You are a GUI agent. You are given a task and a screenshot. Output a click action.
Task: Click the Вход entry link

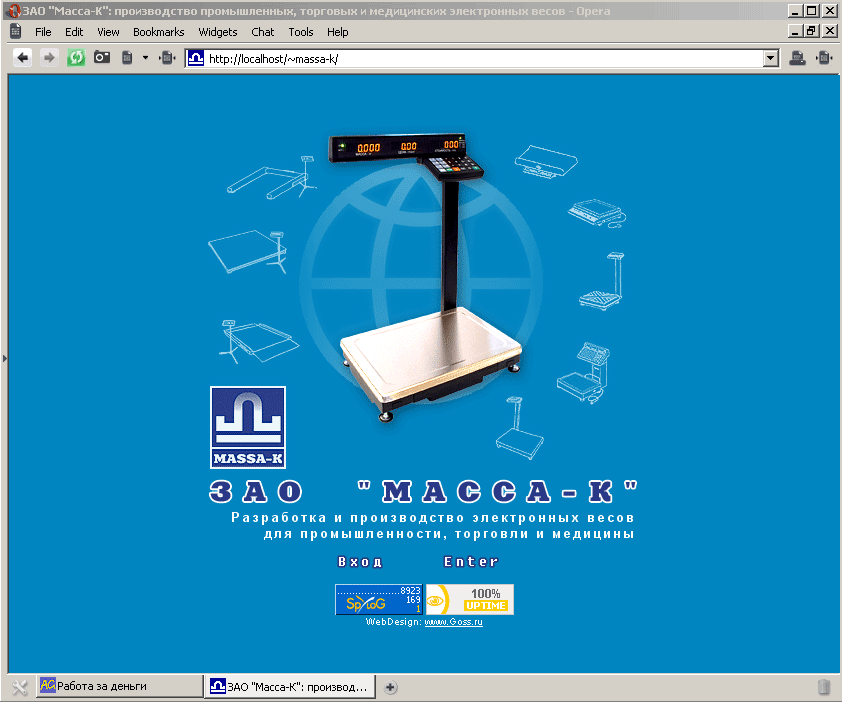pyautogui.click(x=360, y=562)
